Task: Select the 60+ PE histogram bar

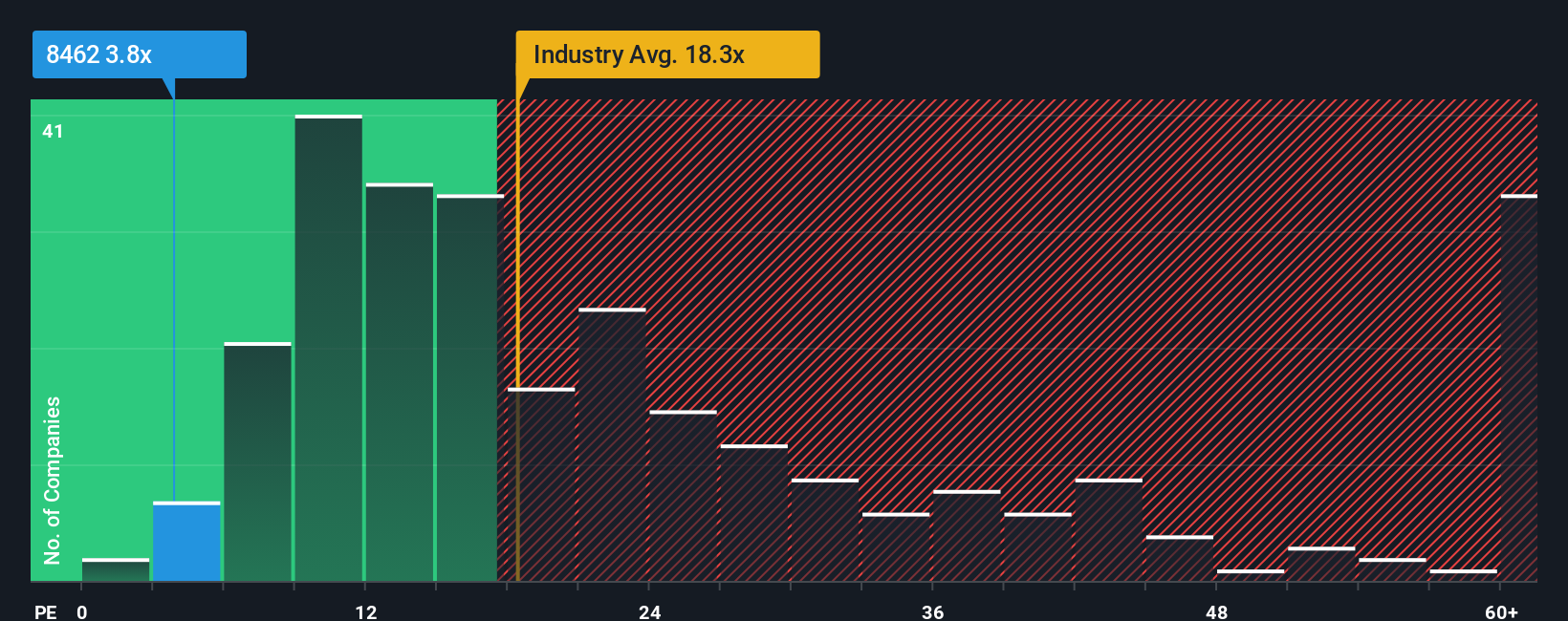Action: (1519, 388)
